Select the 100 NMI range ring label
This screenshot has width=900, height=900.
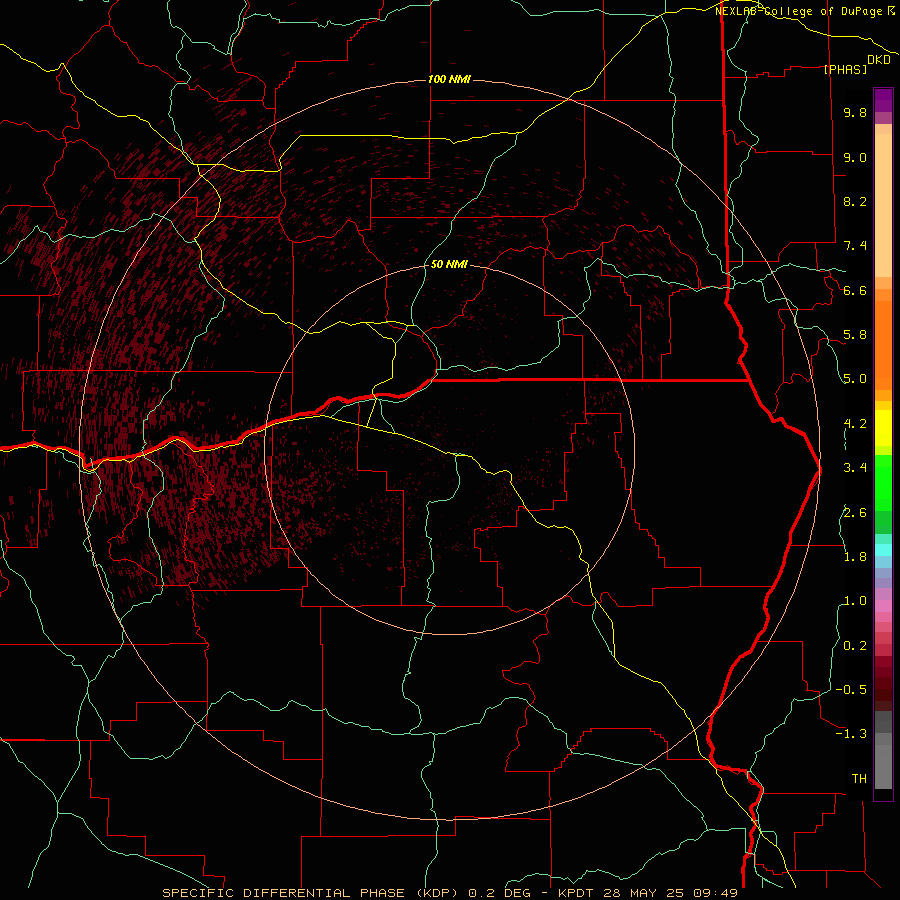(x=449, y=79)
